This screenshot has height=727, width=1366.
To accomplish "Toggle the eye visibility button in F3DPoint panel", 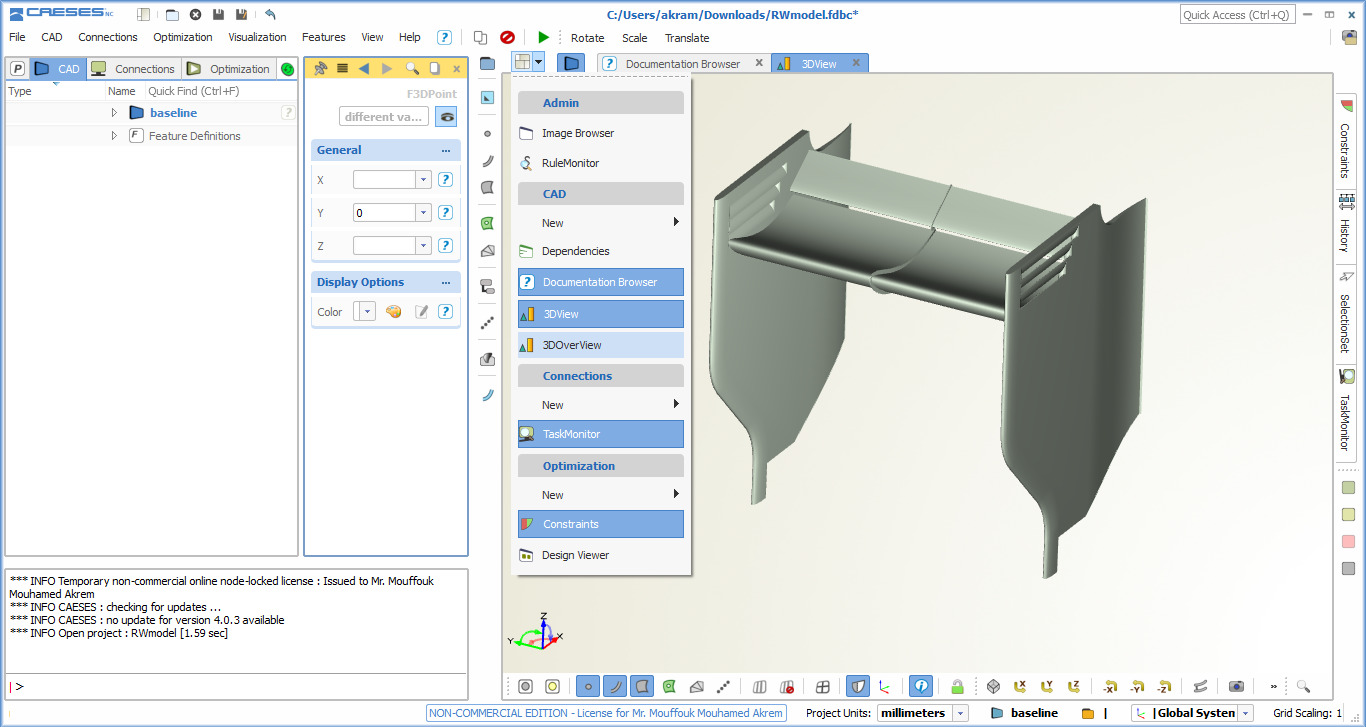I will (x=446, y=117).
